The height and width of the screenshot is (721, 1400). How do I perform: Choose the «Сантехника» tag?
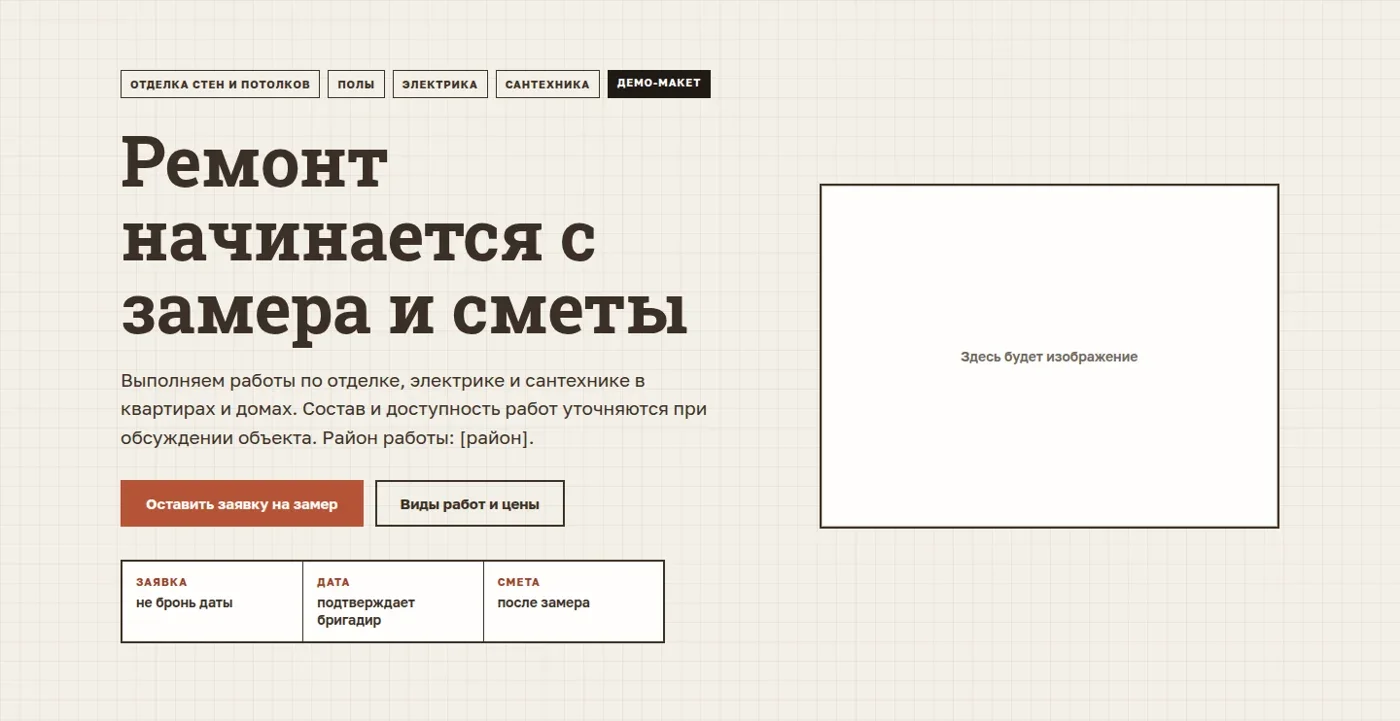tap(547, 84)
